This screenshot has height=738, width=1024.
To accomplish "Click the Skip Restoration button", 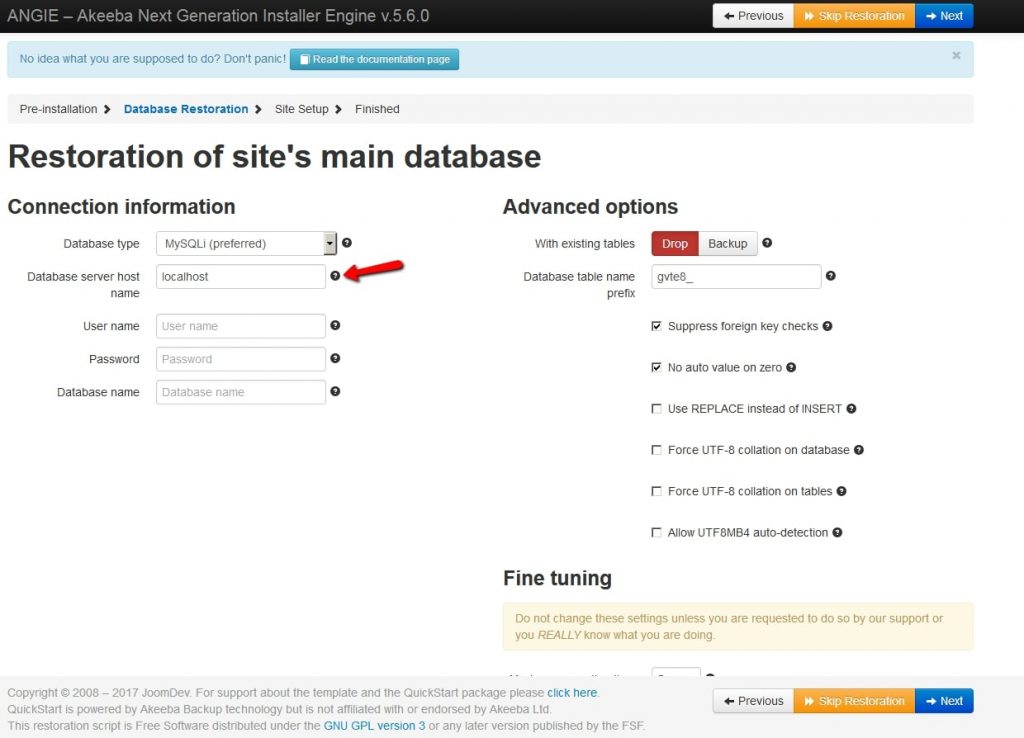I will [x=853, y=15].
